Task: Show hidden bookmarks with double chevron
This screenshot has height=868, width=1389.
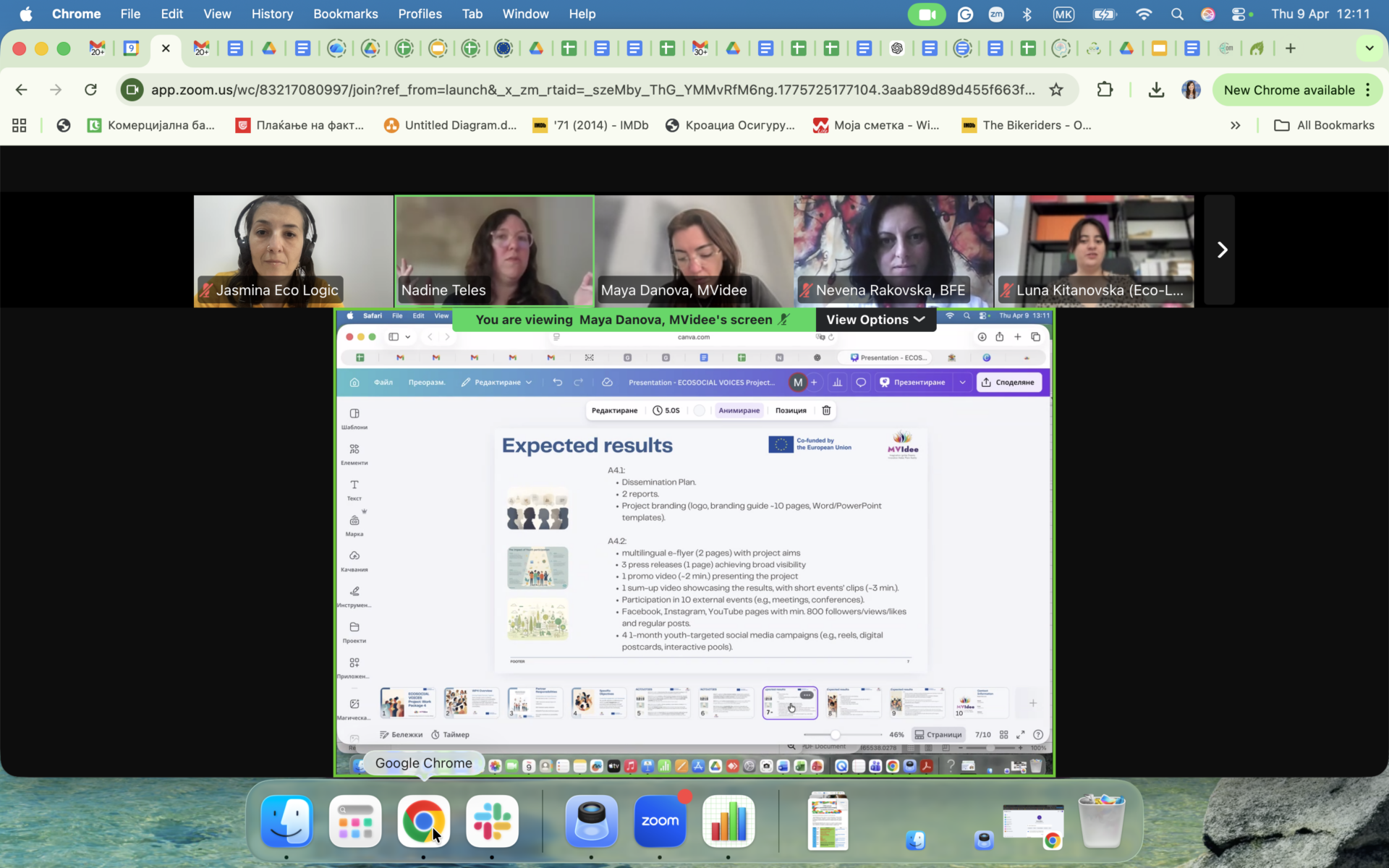Action: pyautogui.click(x=1235, y=125)
